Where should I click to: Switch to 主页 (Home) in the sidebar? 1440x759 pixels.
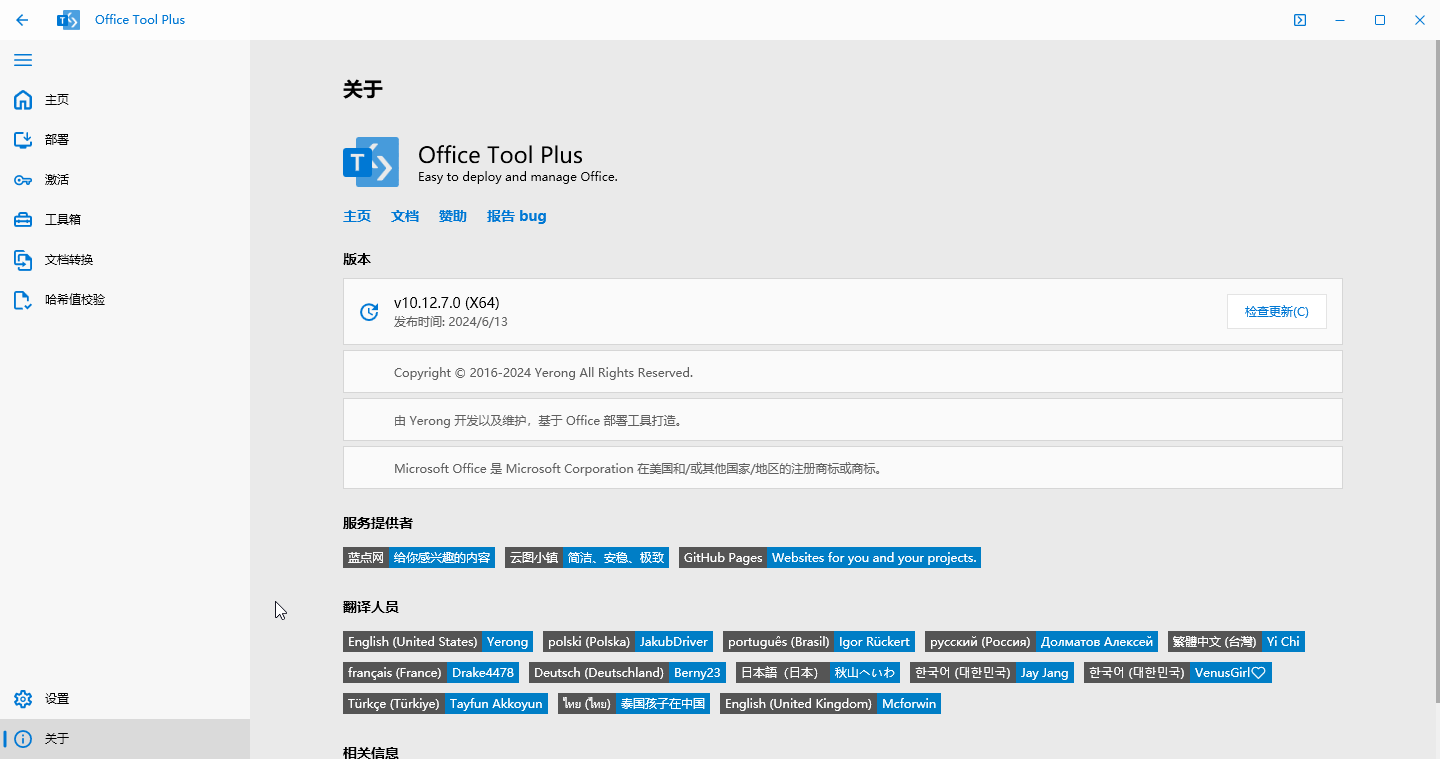pos(56,99)
